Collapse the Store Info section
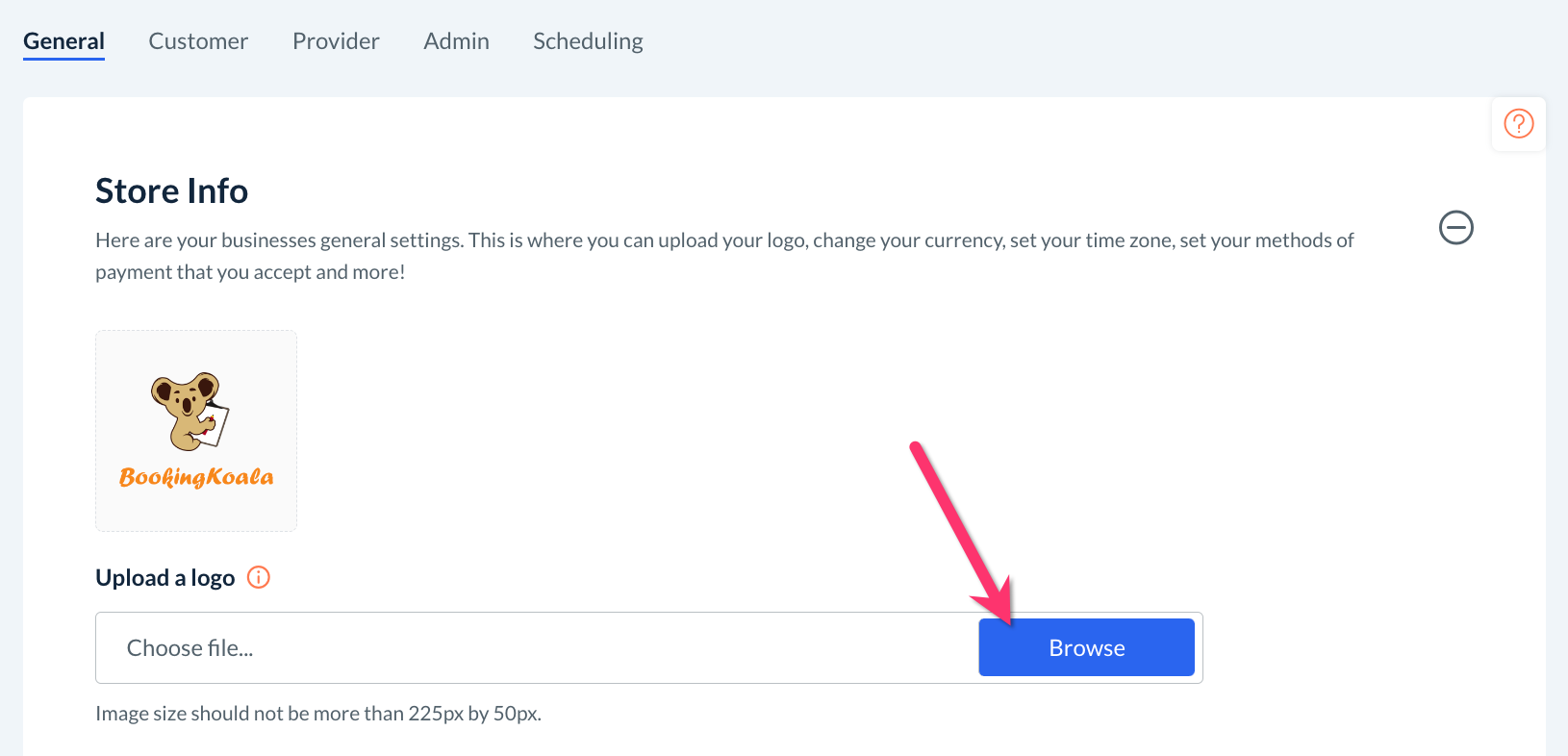This screenshot has height=756, width=1568. click(1455, 228)
